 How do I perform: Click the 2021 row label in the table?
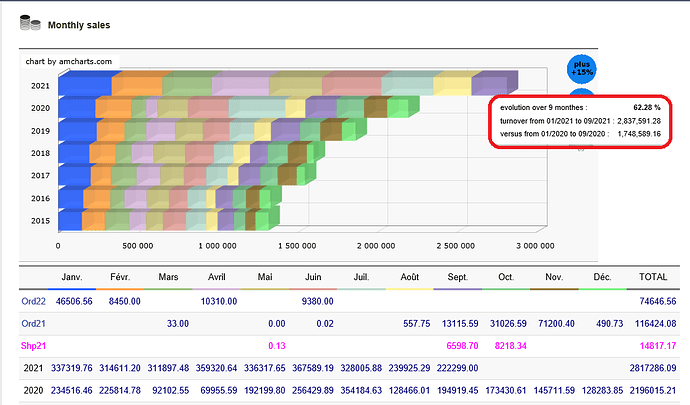pos(33,368)
